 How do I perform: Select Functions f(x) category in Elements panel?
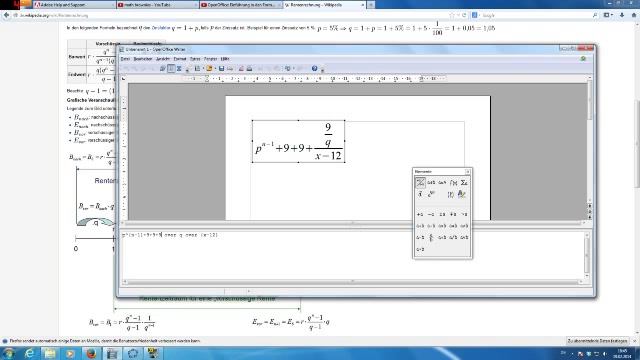tap(453, 182)
